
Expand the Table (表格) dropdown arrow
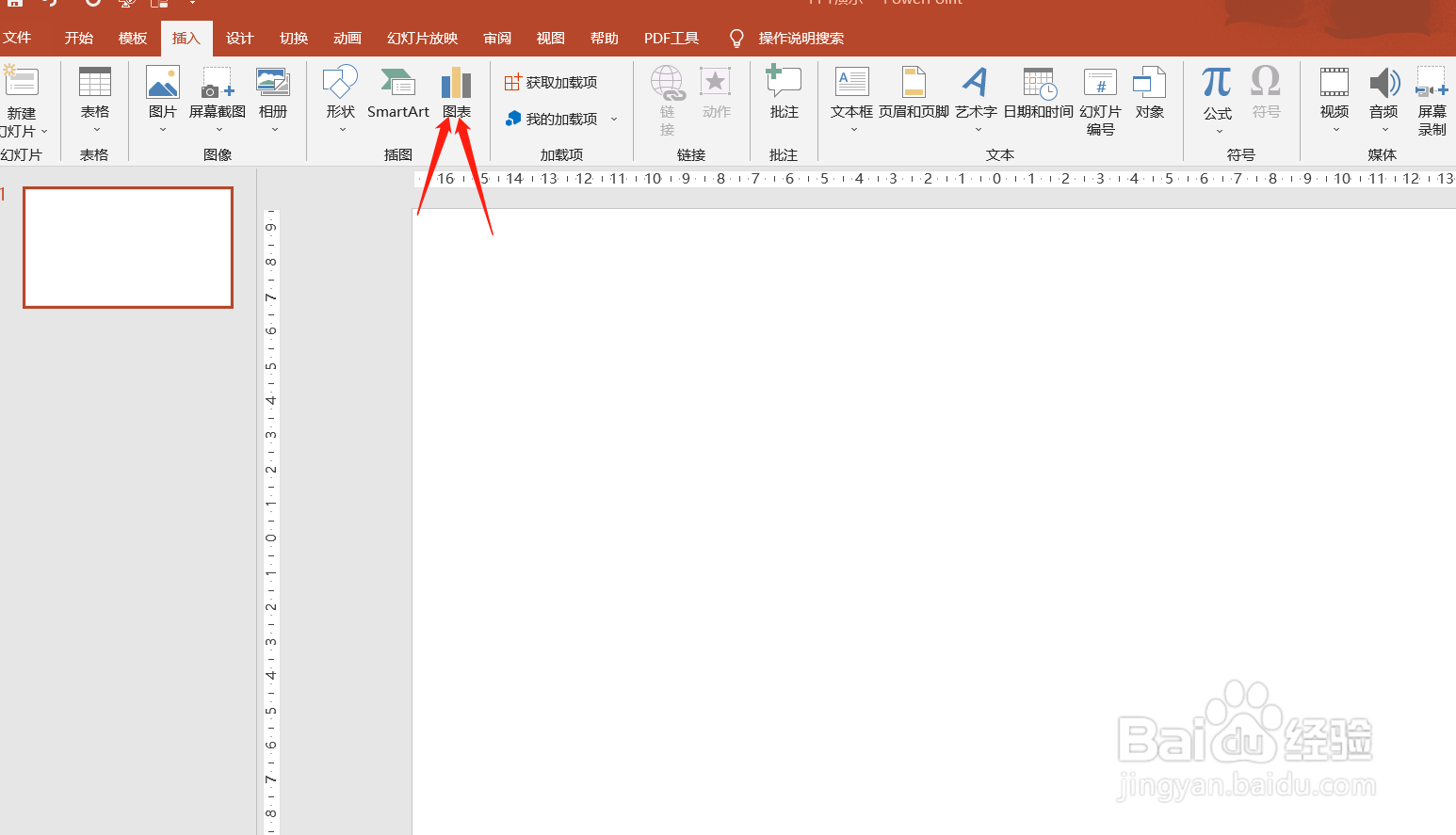click(x=96, y=130)
